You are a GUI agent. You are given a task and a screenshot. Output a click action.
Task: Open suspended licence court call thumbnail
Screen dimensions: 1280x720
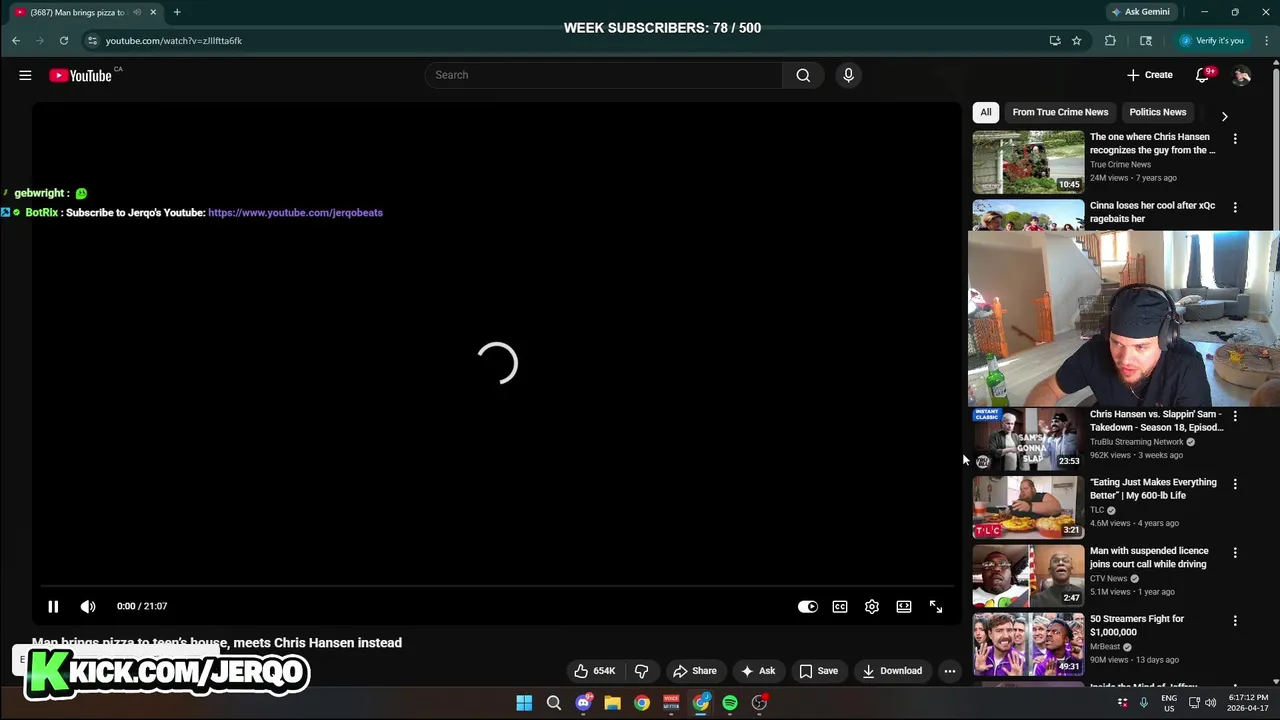click(1028, 575)
